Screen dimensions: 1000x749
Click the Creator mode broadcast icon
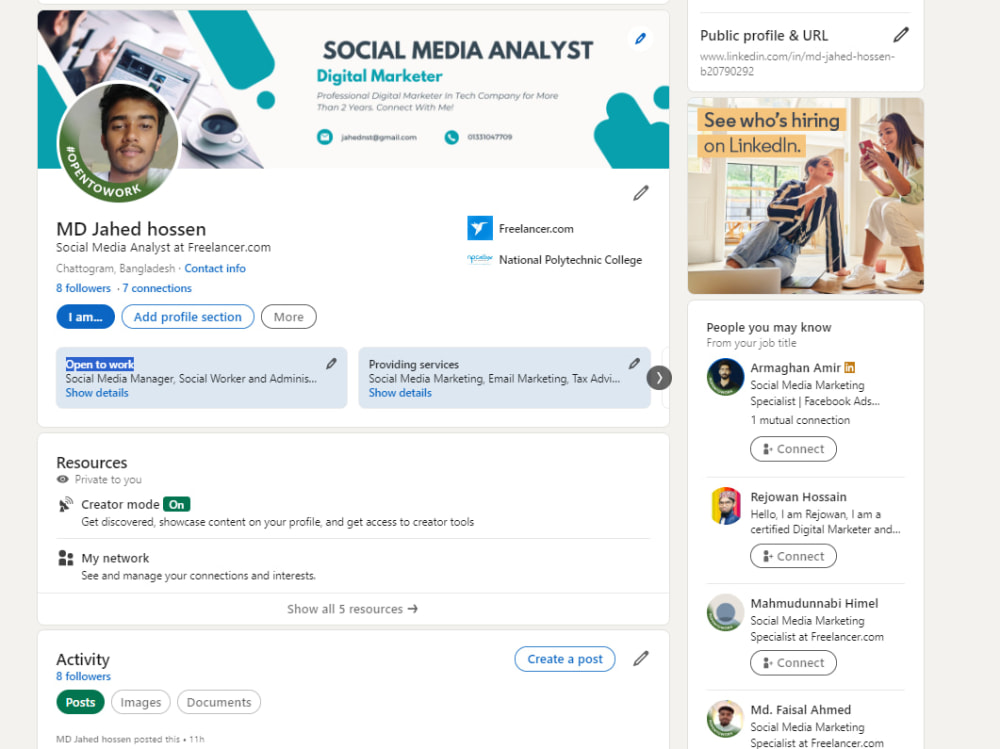coord(65,505)
